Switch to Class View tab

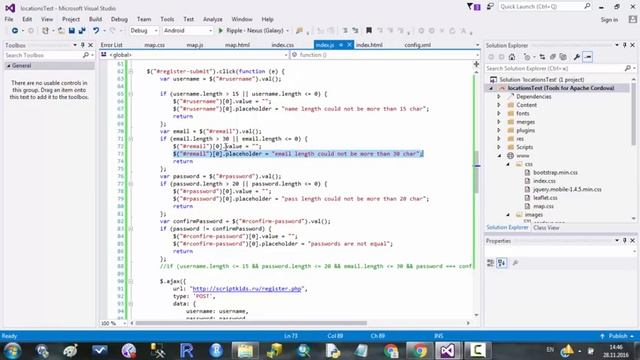coord(546,228)
